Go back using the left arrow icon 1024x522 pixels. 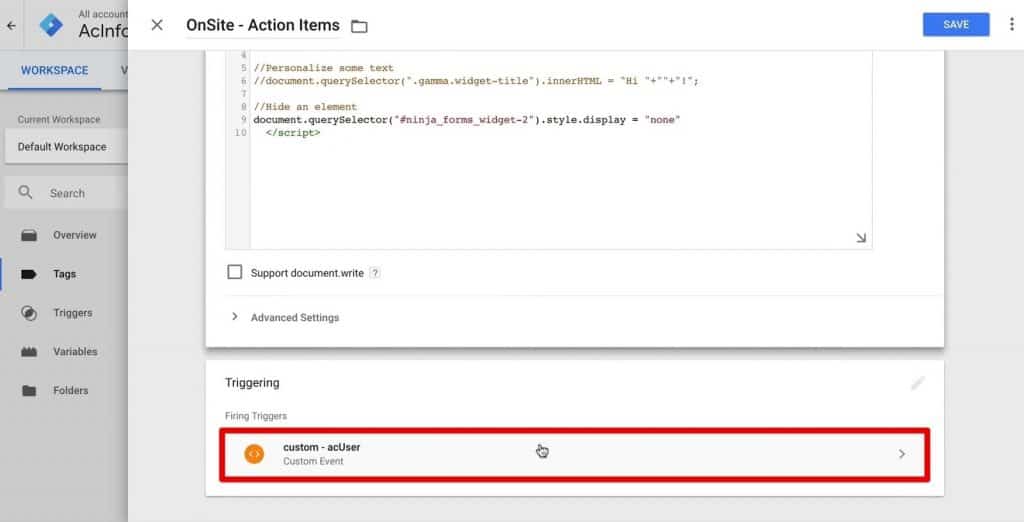[x=11, y=25]
